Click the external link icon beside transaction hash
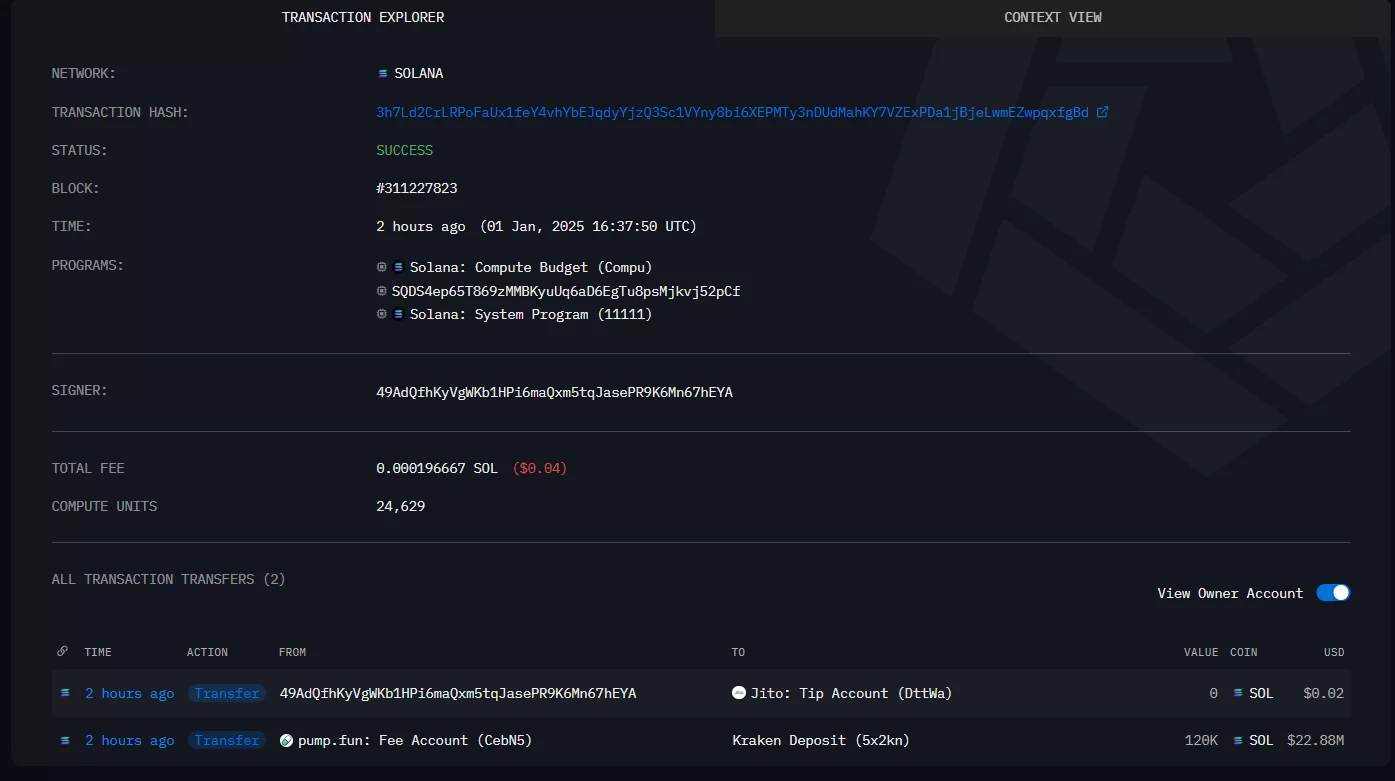 [1103, 112]
